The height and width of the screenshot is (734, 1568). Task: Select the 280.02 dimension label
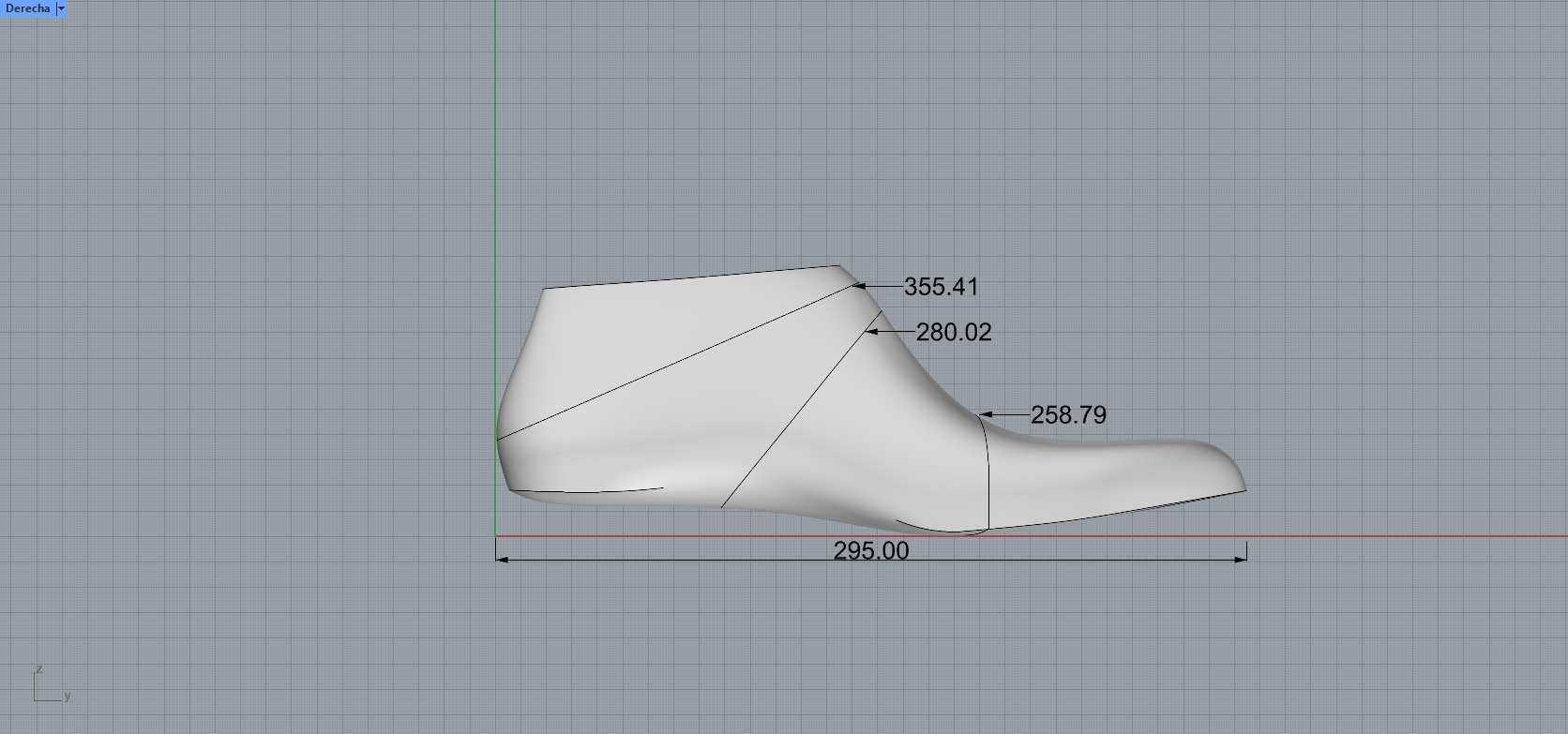click(x=953, y=333)
